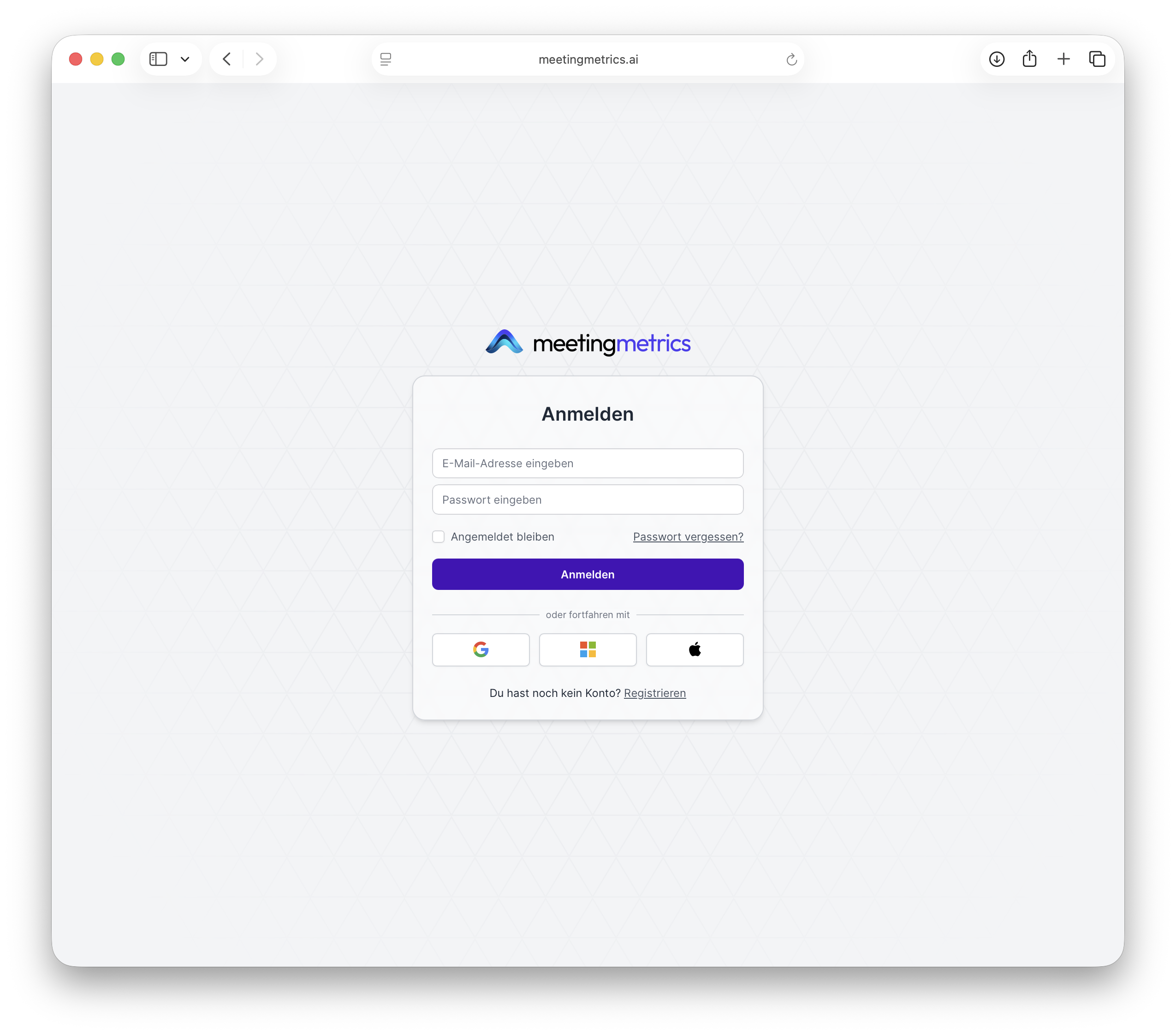1176x1035 pixels.
Task: Open the Safari downloads icon
Action: (x=997, y=59)
